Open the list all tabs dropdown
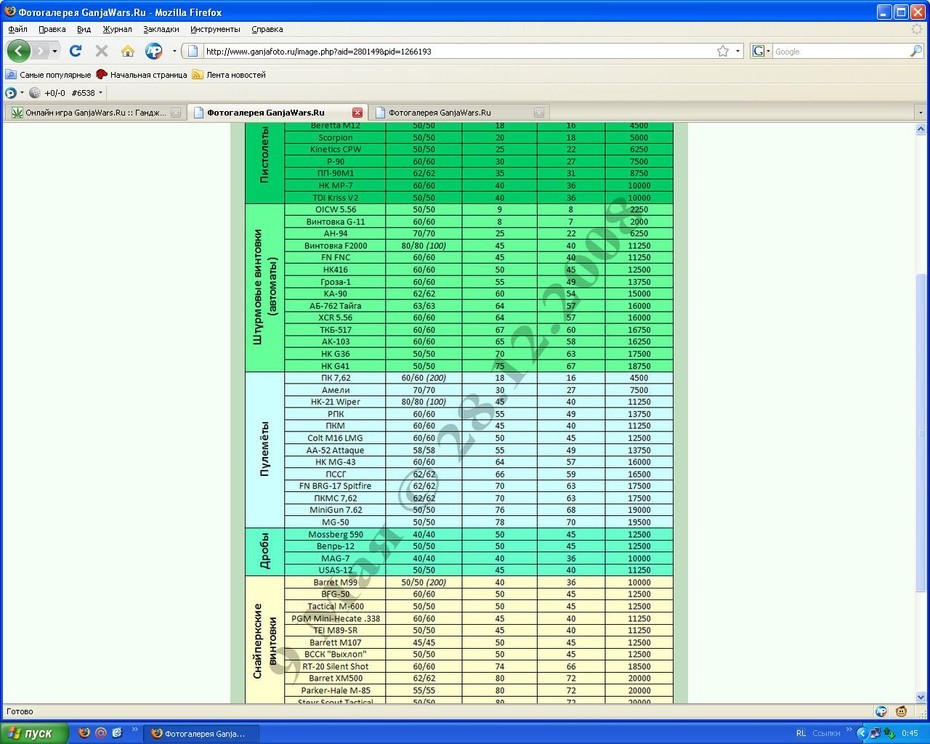Viewport: 930px width, 744px height. 921,112
